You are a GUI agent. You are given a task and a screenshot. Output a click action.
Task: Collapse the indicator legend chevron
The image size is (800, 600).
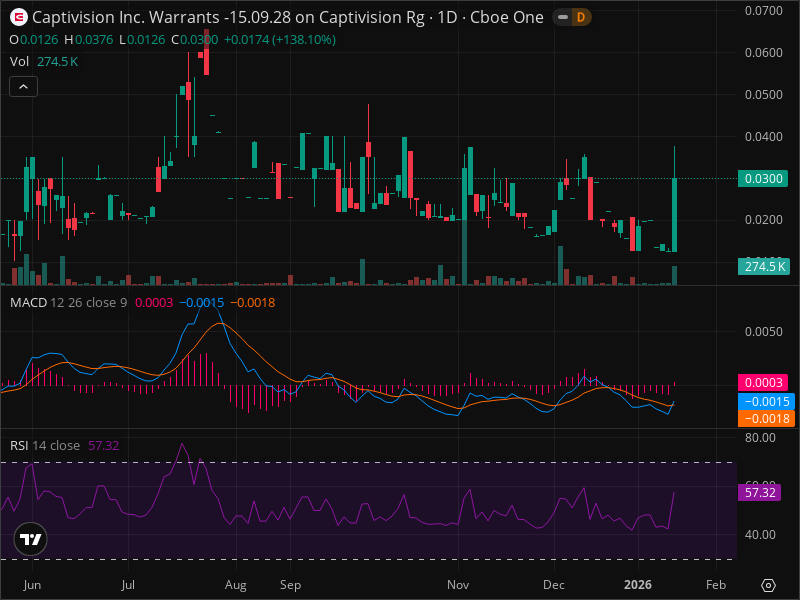click(23, 87)
